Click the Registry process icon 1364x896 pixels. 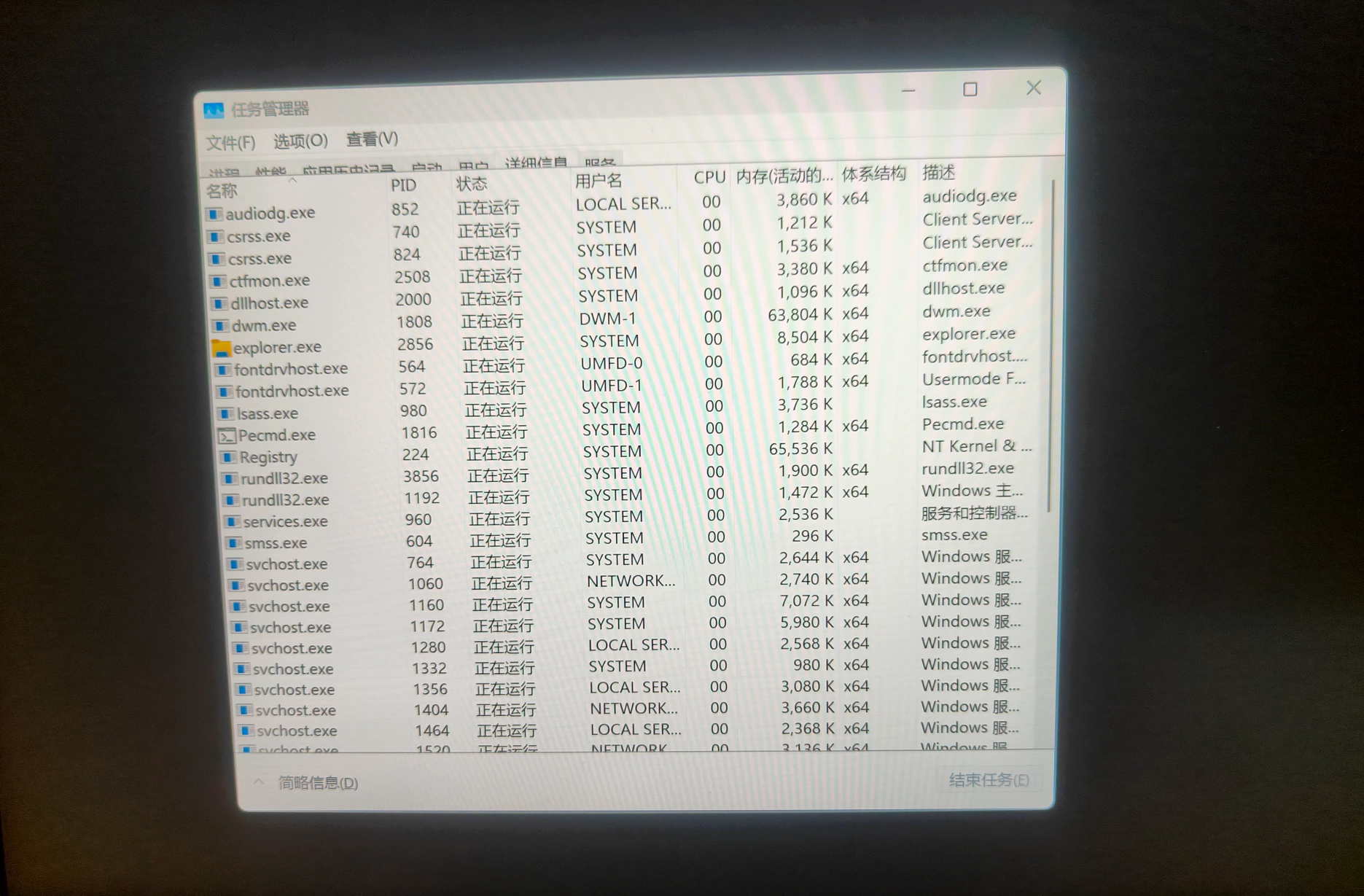tap(229, 457)
